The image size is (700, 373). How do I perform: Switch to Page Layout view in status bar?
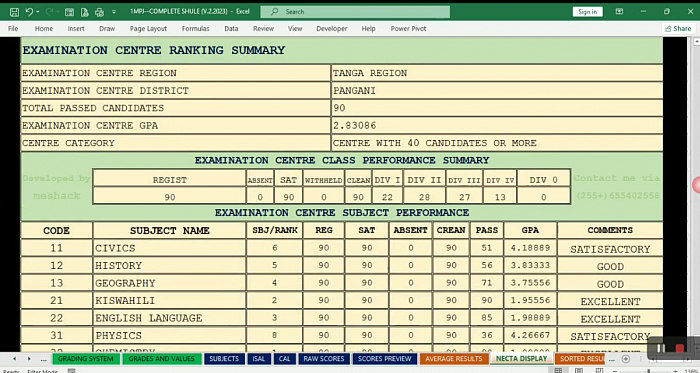pos(579,370)
